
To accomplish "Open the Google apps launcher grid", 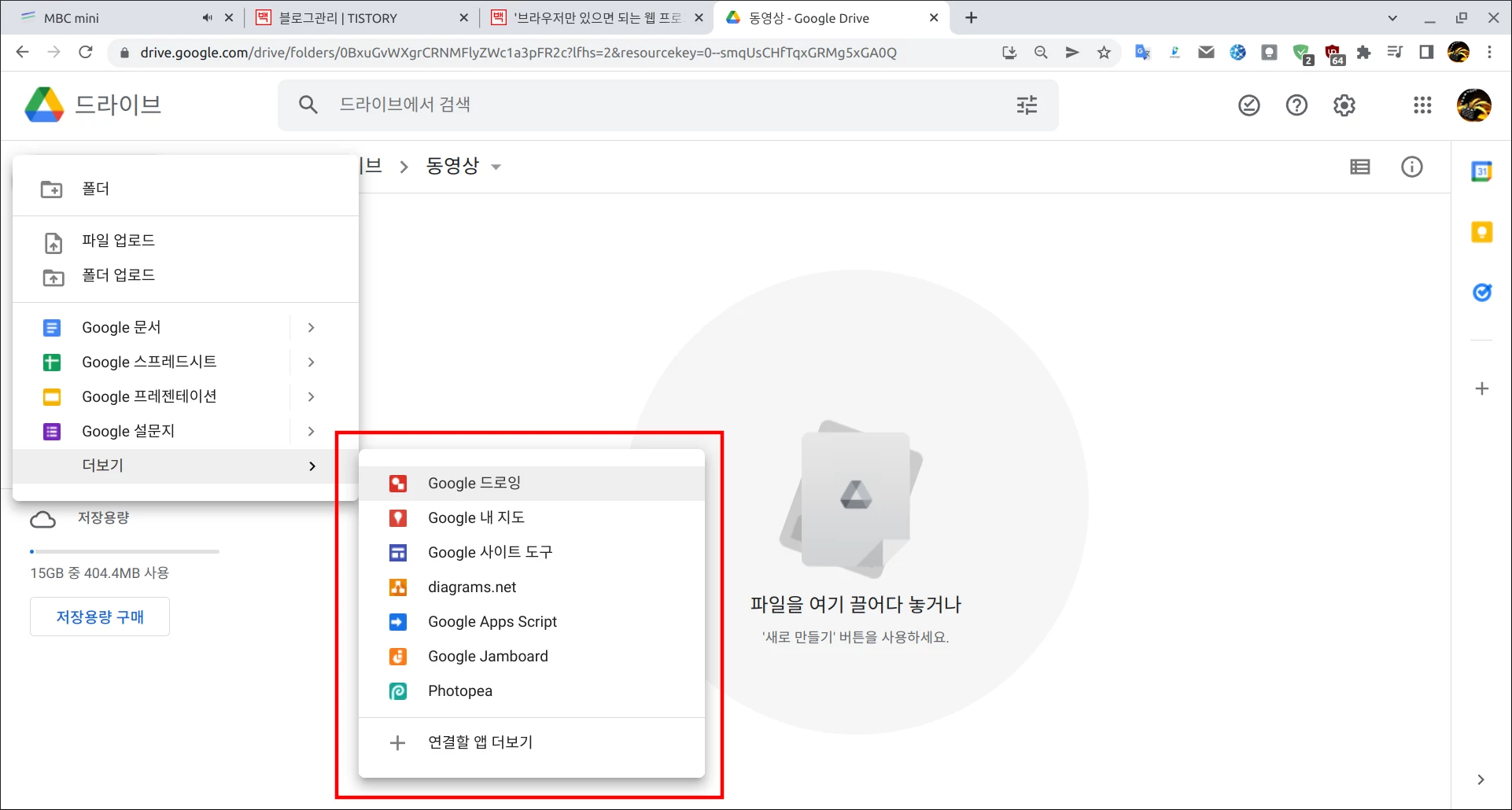I will [1422, 105].
